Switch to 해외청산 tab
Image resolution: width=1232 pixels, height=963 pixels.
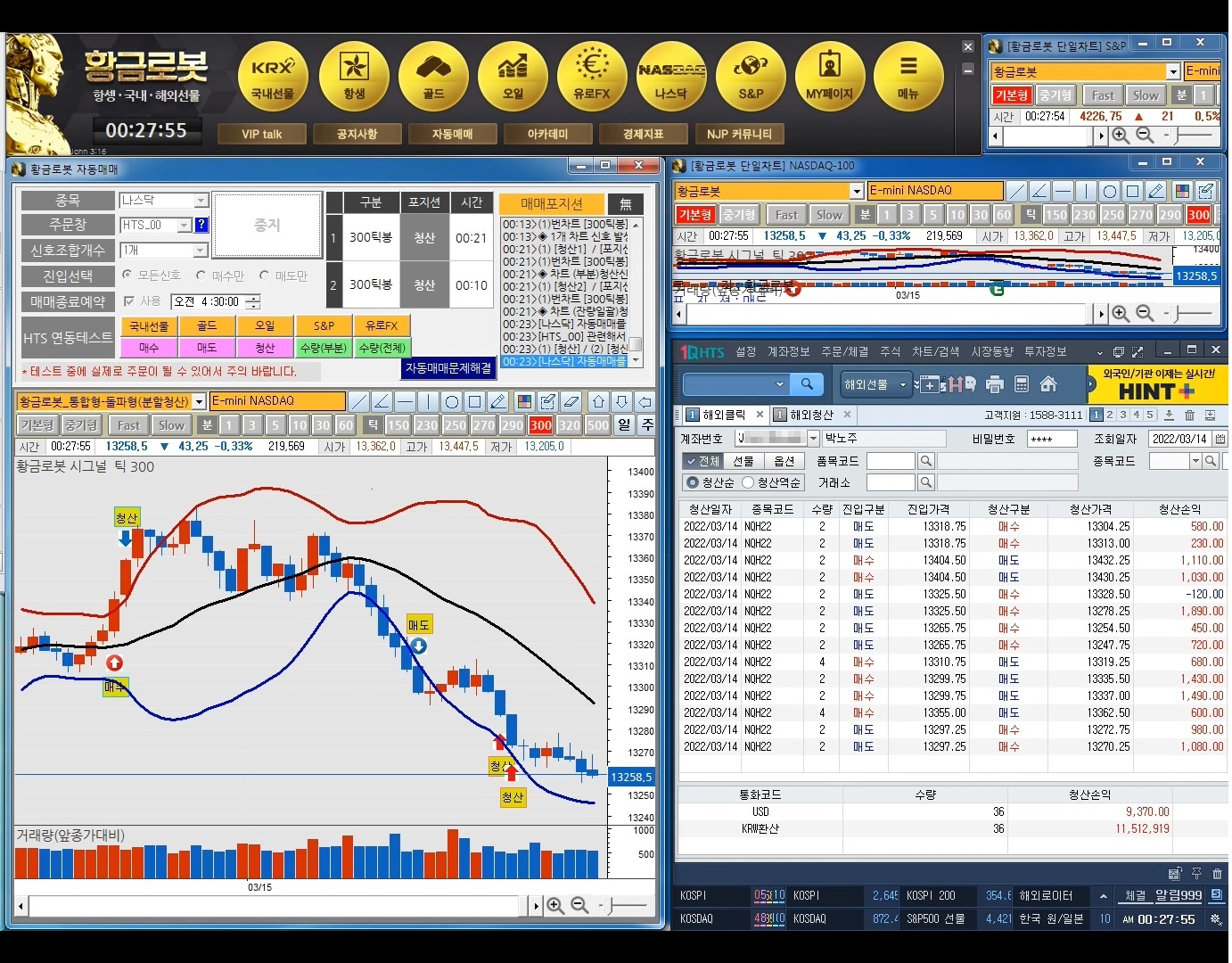click(x=811, y=415)
